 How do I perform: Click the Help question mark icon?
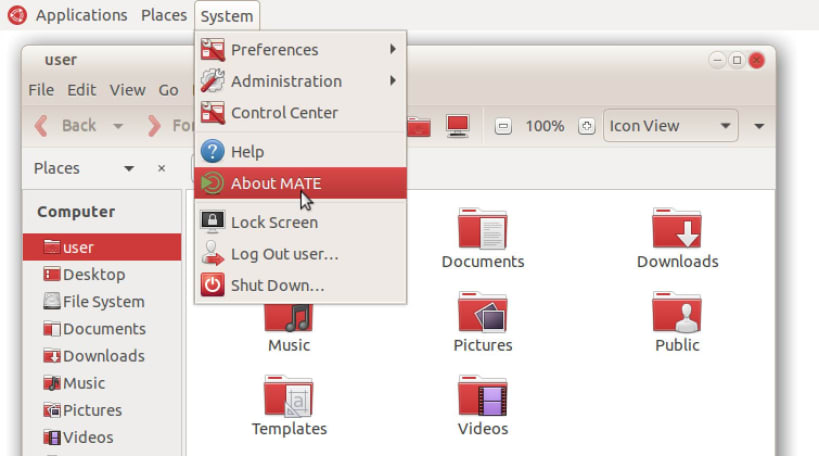point(213,151)
